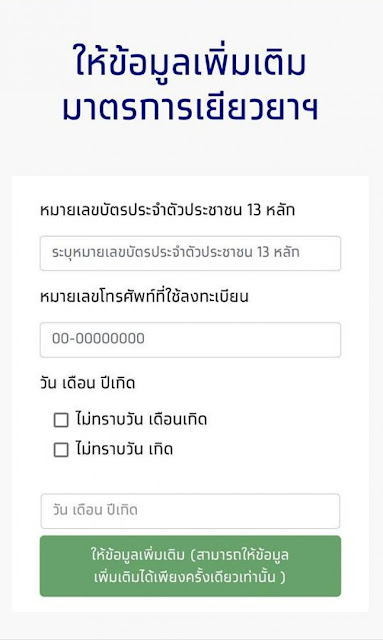Viewport: 383px width, 640px height.
Task: Click the วัน เดือน ปีเกิด section label
Action: (x=87, y=383)
